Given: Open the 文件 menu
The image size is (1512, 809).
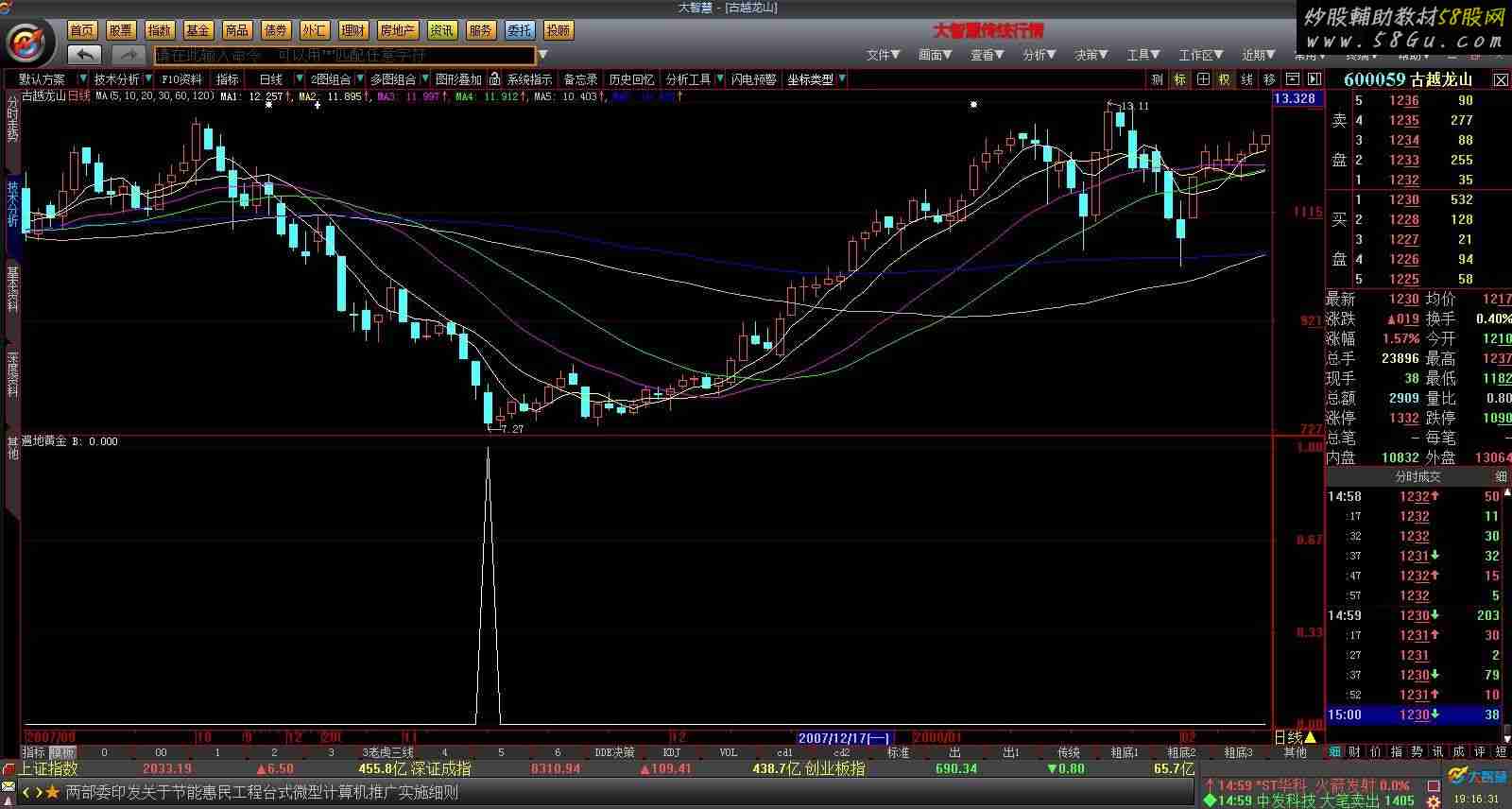Looking at the screenshot, I should click(883, 55).
